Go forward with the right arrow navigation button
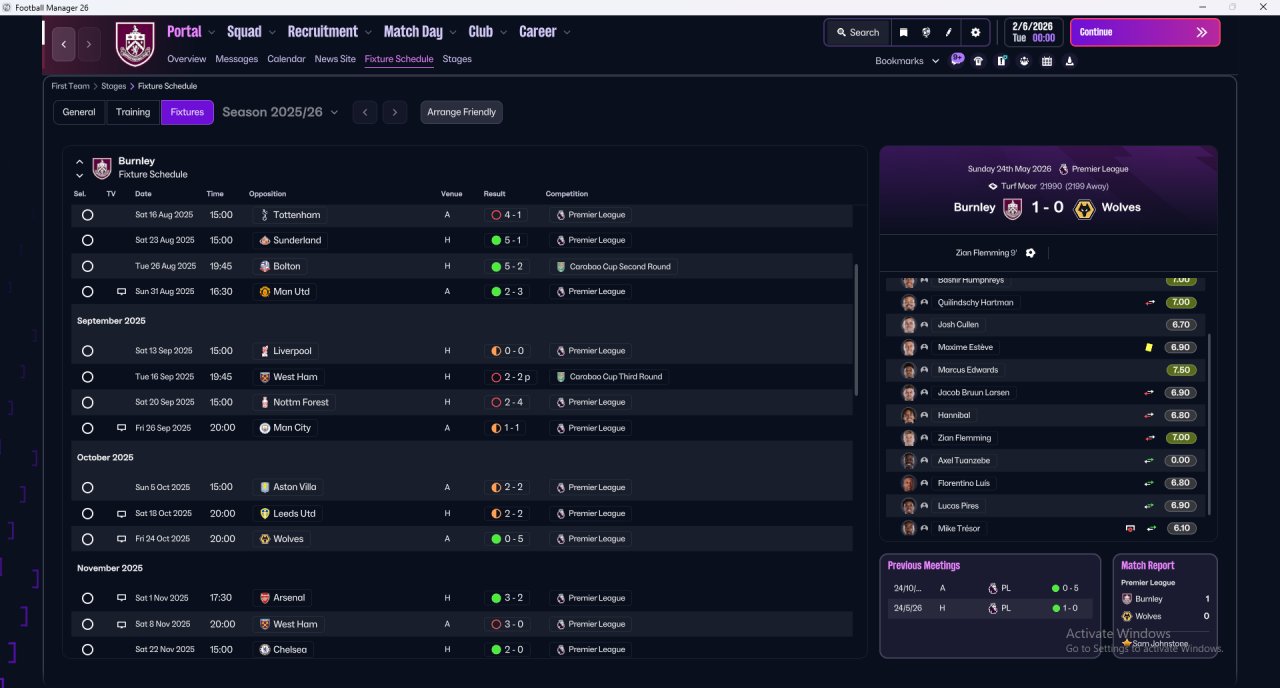Screen dimensions: 1280x688 pyautogui.click(x=89, y=44)
